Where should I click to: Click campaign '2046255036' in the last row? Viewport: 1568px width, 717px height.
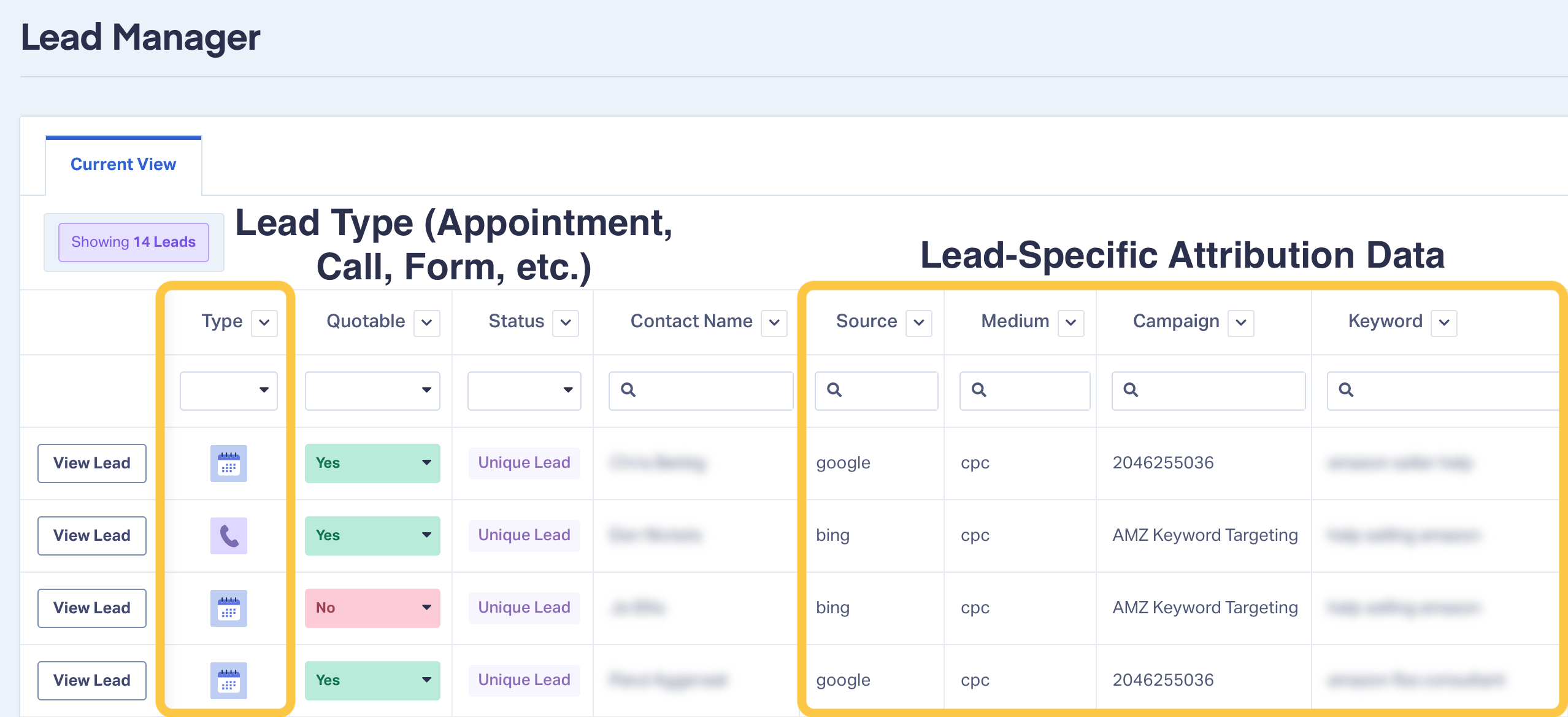pos(1163,680)
